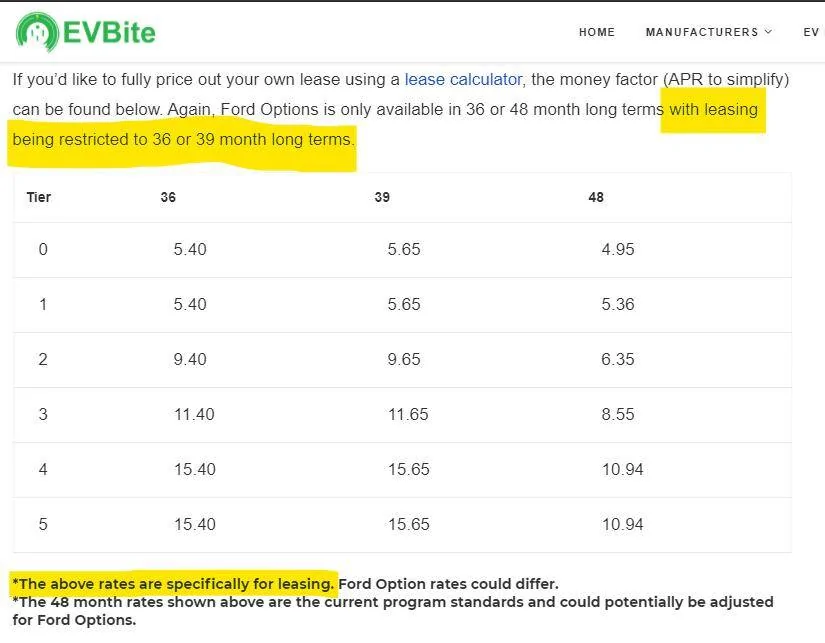
Task: Select Tier 1 row label
Action: (43, 304)
